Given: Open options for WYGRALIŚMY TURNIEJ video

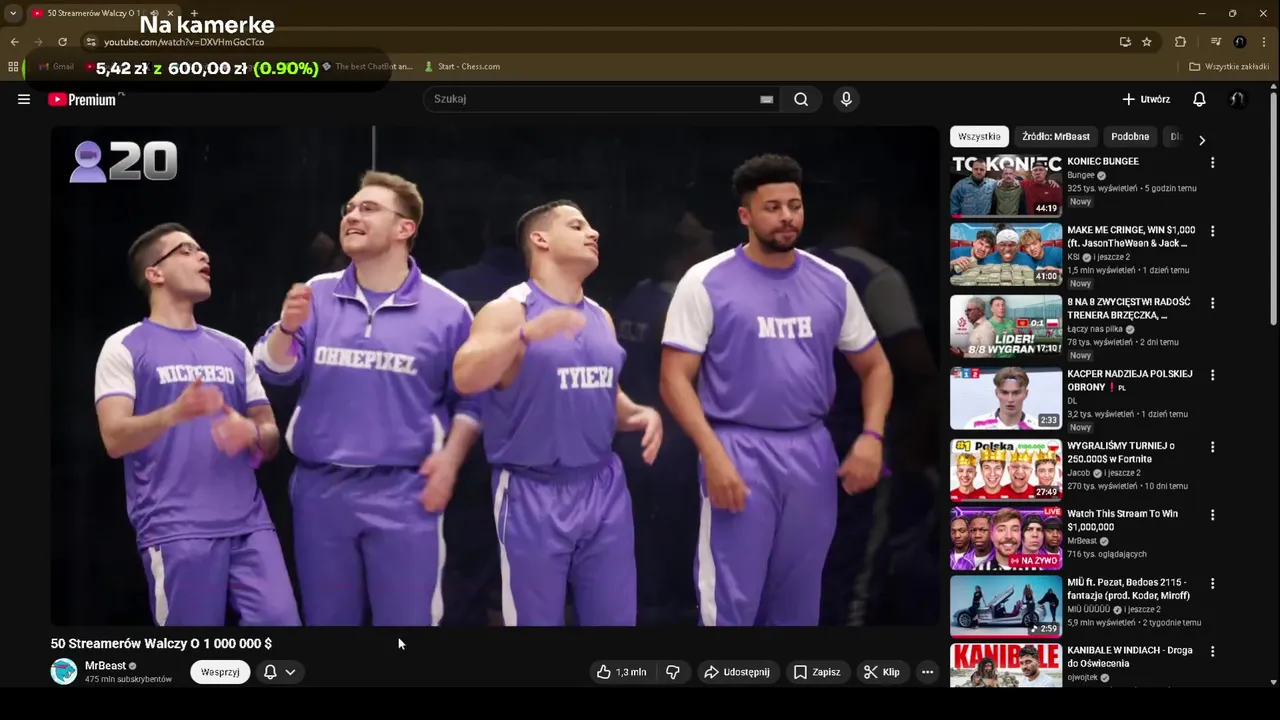Looking at the screenshot, I should (x=1212, y=447).
